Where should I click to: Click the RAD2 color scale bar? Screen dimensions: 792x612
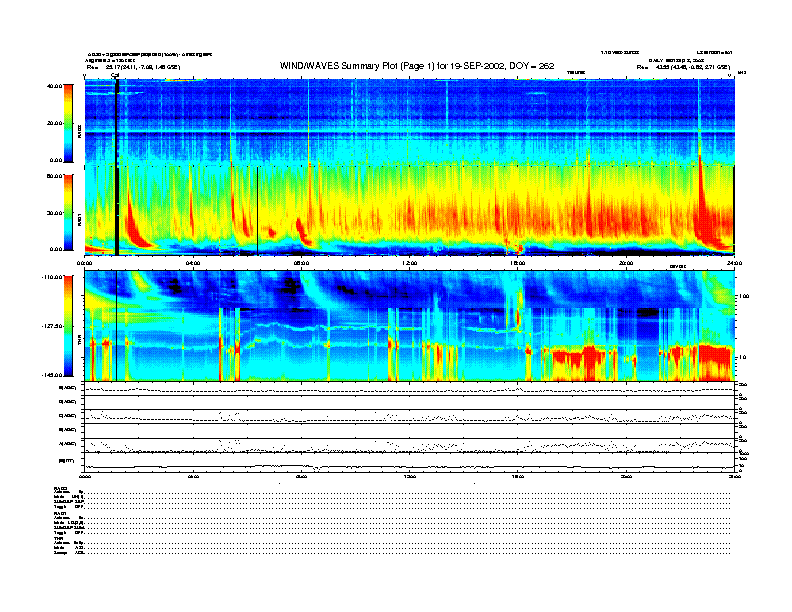tap(68, 123)
